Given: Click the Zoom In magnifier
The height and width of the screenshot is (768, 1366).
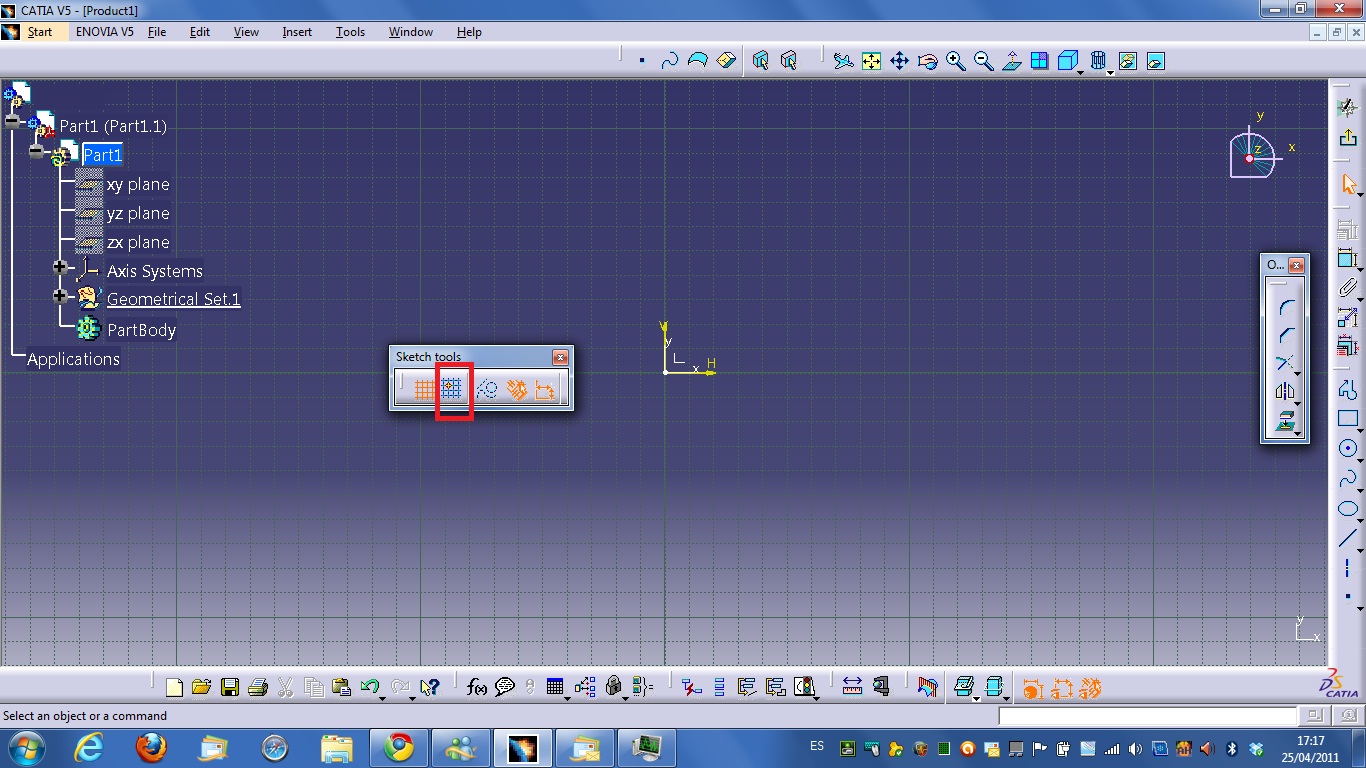Looking at the screenshot, I should [x=956, y=61].
